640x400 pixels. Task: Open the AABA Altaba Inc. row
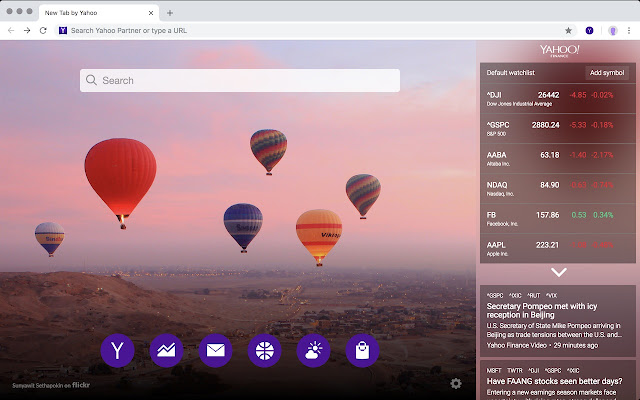pyautogui.click(x=558, y=159)
